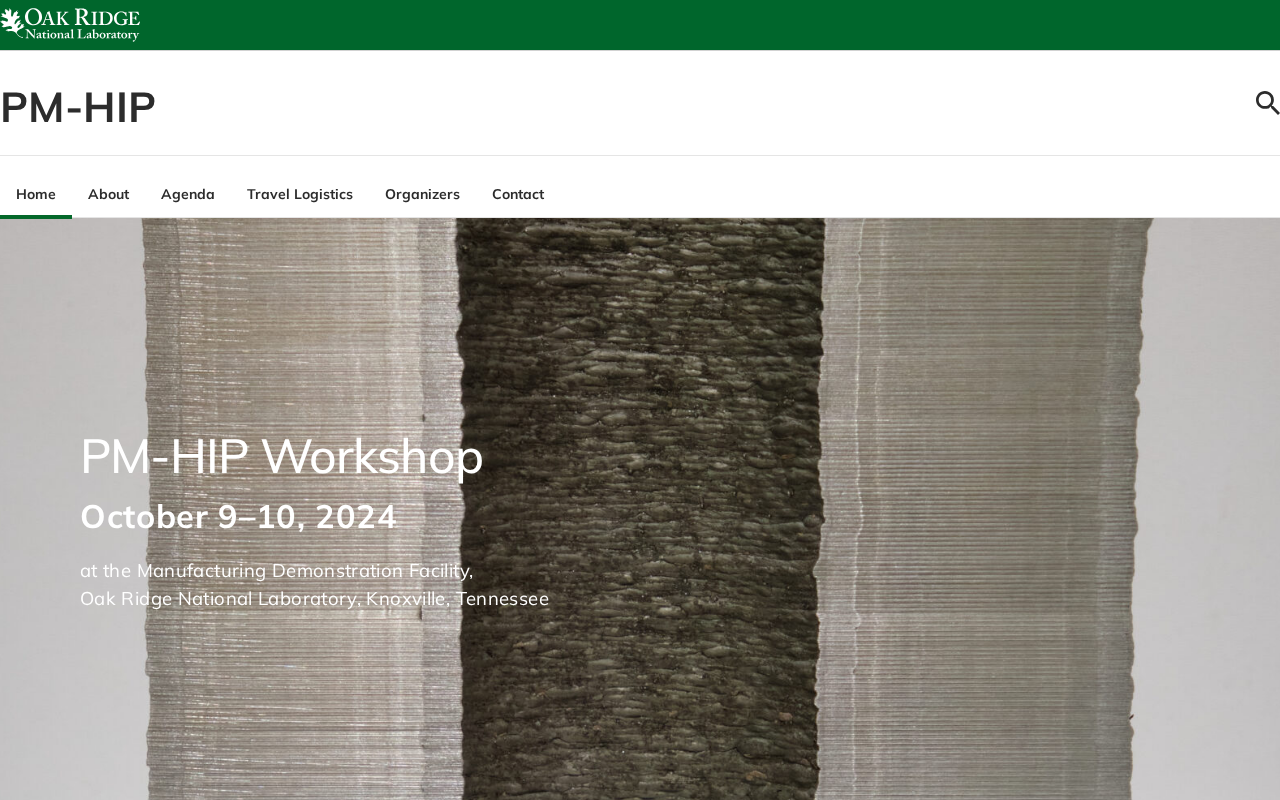Screen dimensions: 1280x800
Task: Click the empty white area beside the PM-HIP title
Action: tap(700, 103)
